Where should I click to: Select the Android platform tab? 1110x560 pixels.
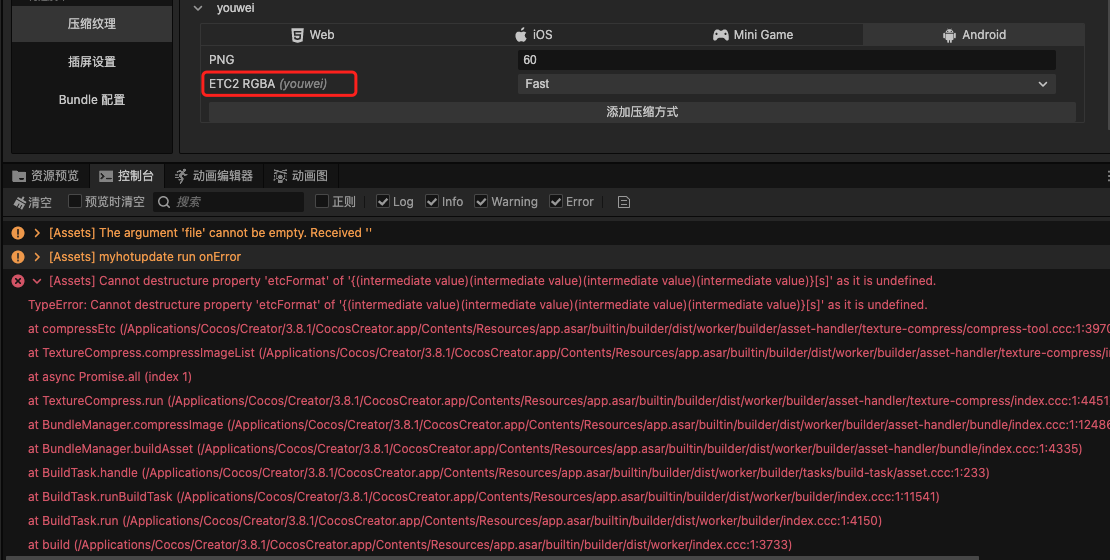[973, 35]
